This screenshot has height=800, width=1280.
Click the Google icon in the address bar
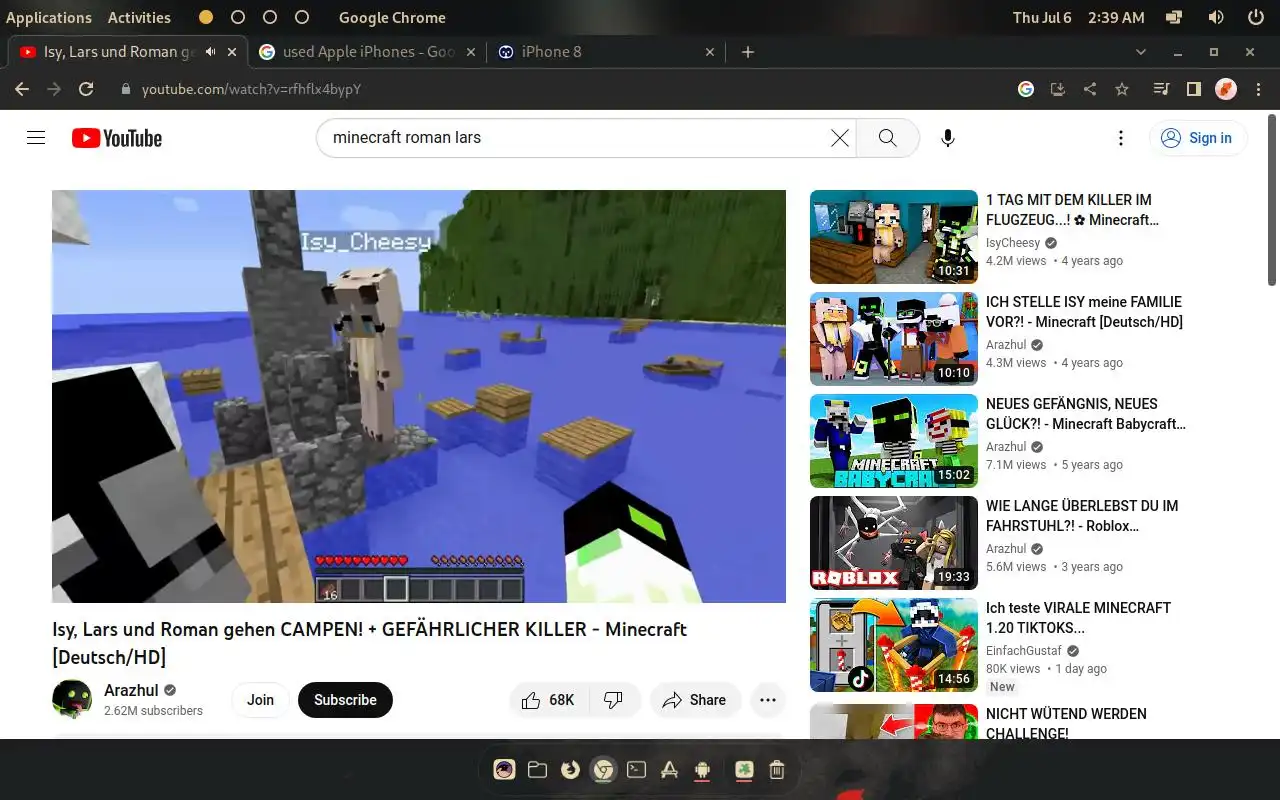[1026, 89]
